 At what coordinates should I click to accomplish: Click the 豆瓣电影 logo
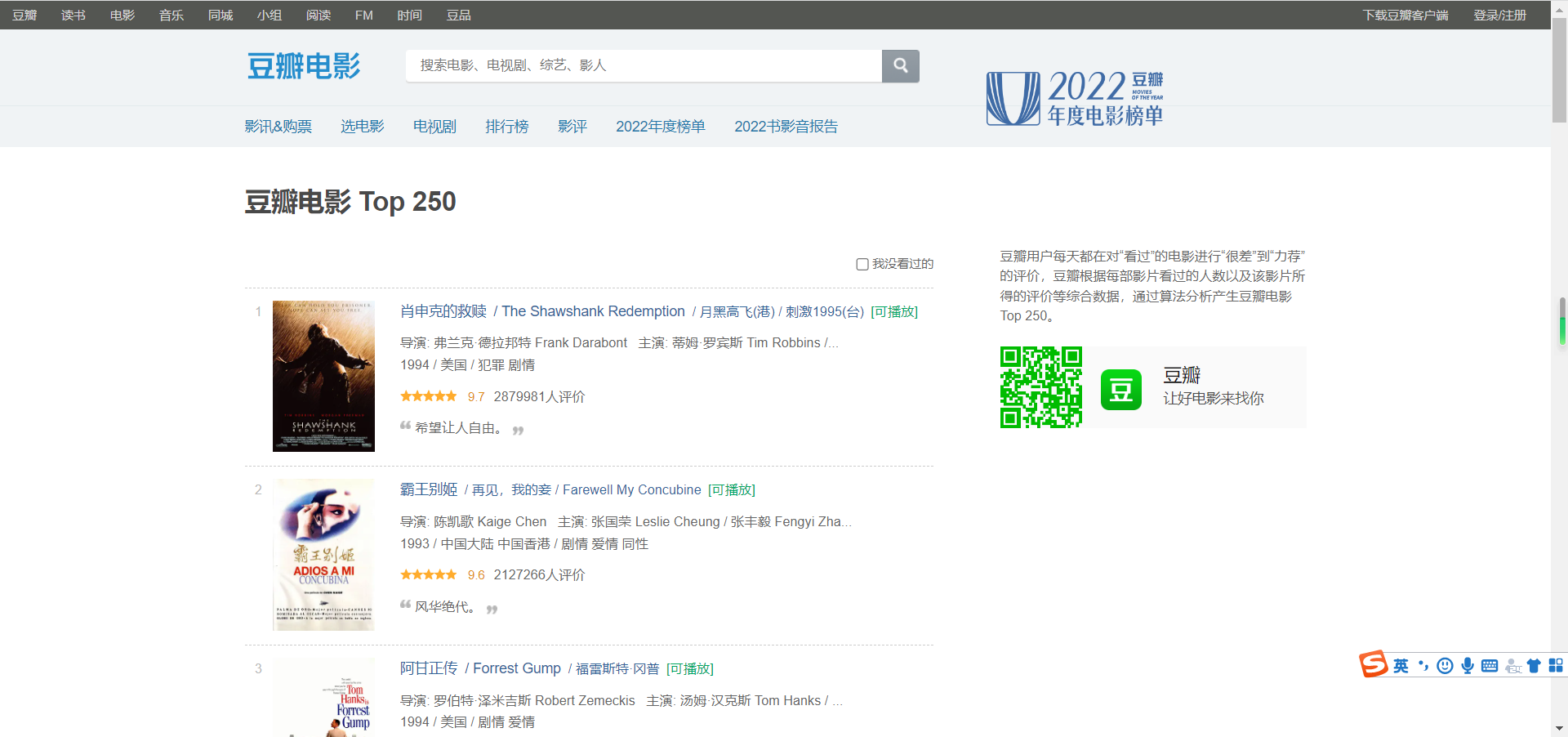[x=304, y=65]
